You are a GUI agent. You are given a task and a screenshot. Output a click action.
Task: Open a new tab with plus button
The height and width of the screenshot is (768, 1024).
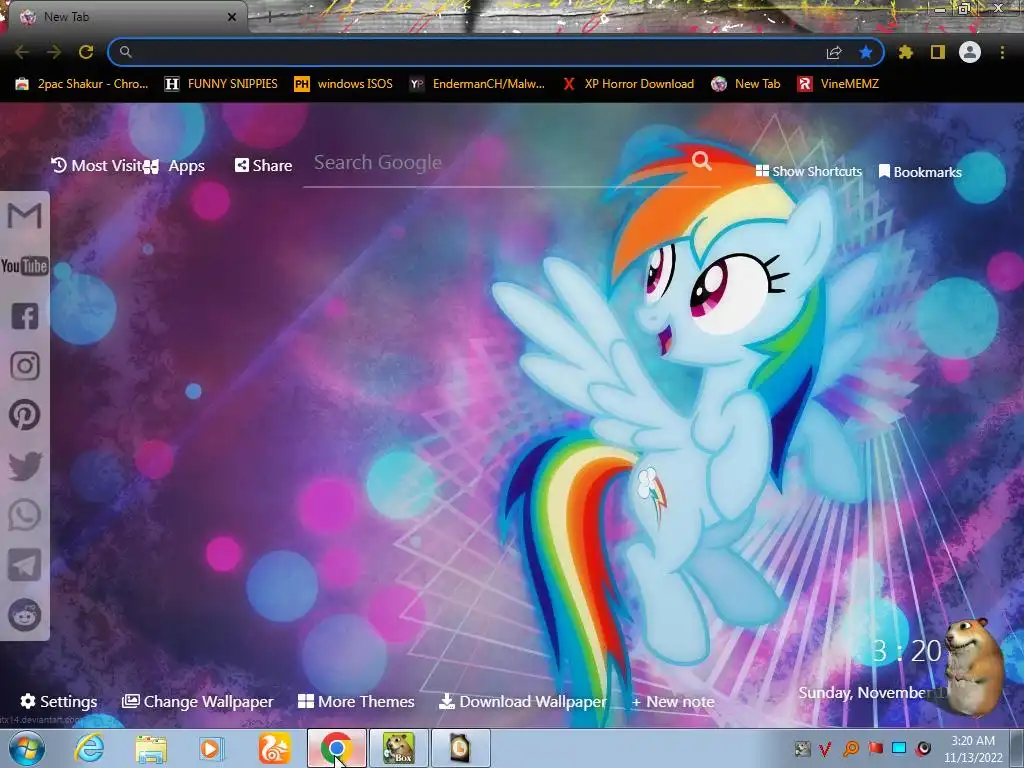(270, 17)
